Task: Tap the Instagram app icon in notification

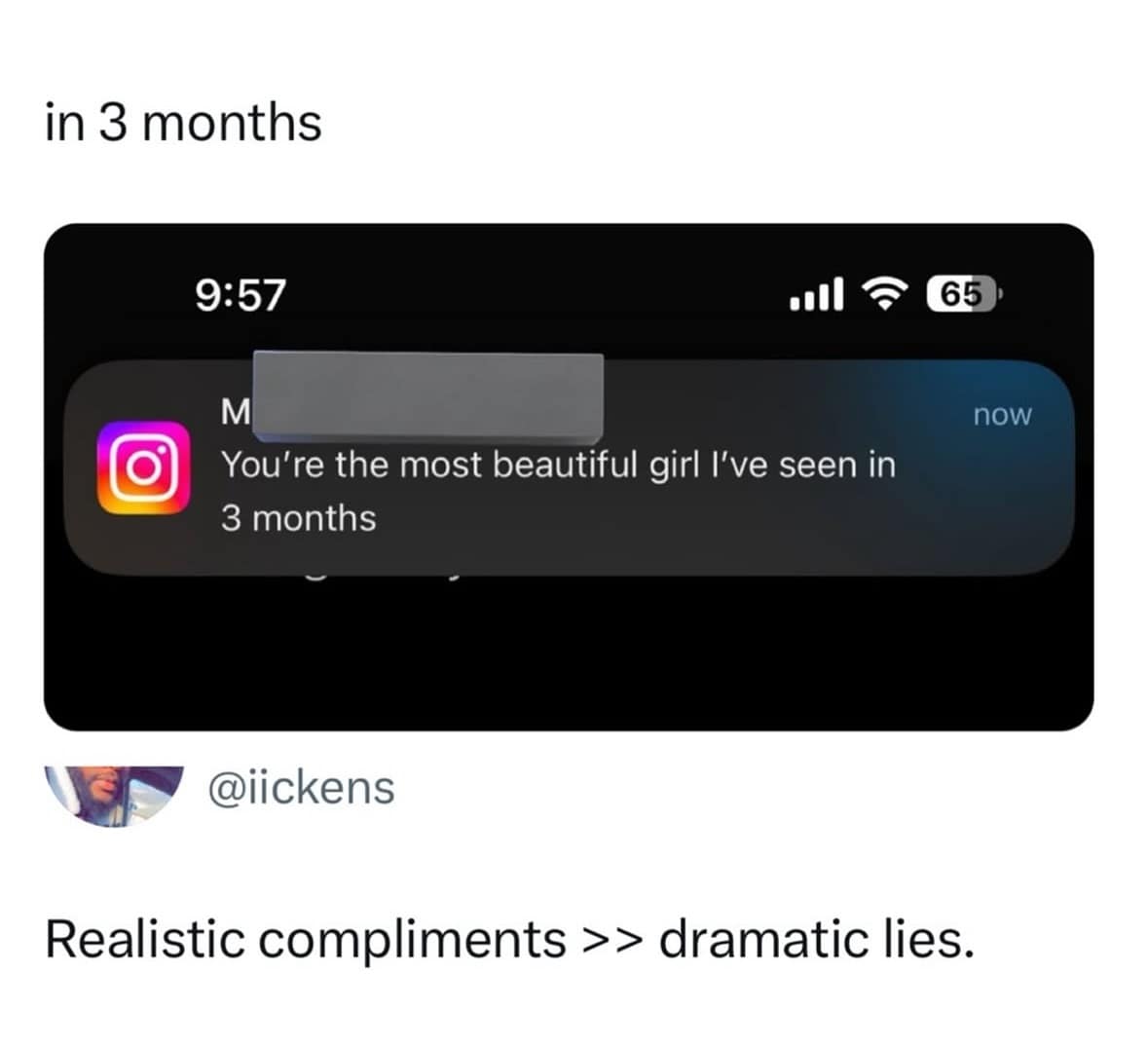Action: pyautogui.click(x=143, y=467)
